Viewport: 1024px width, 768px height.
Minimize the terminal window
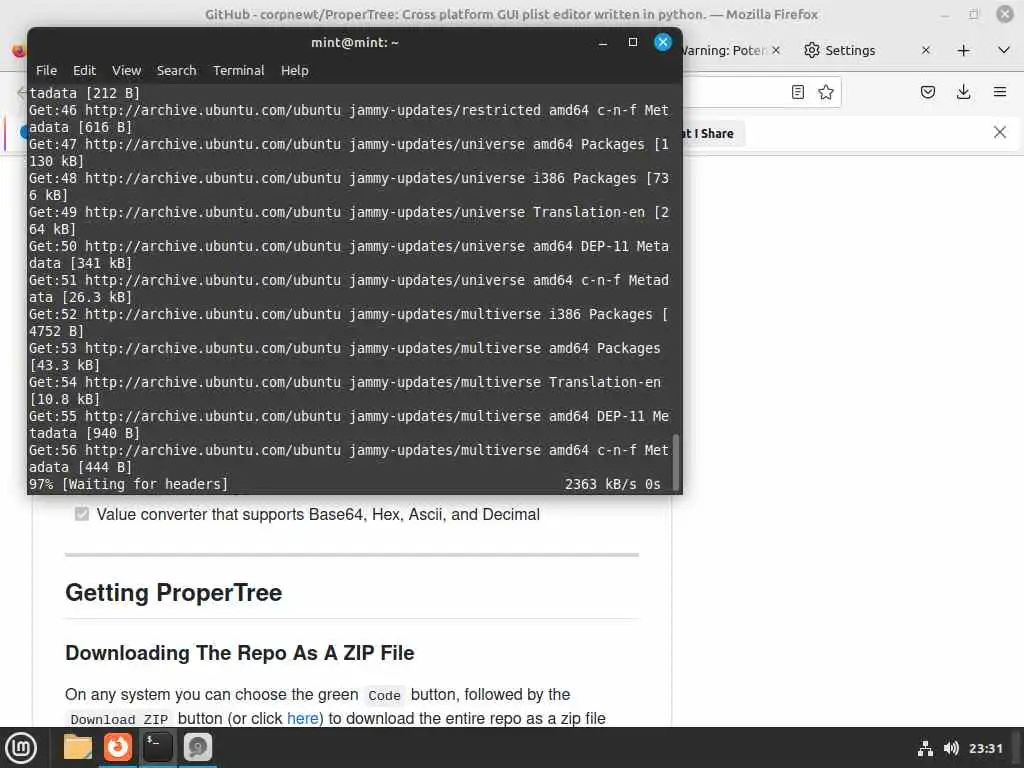(603, 42)
